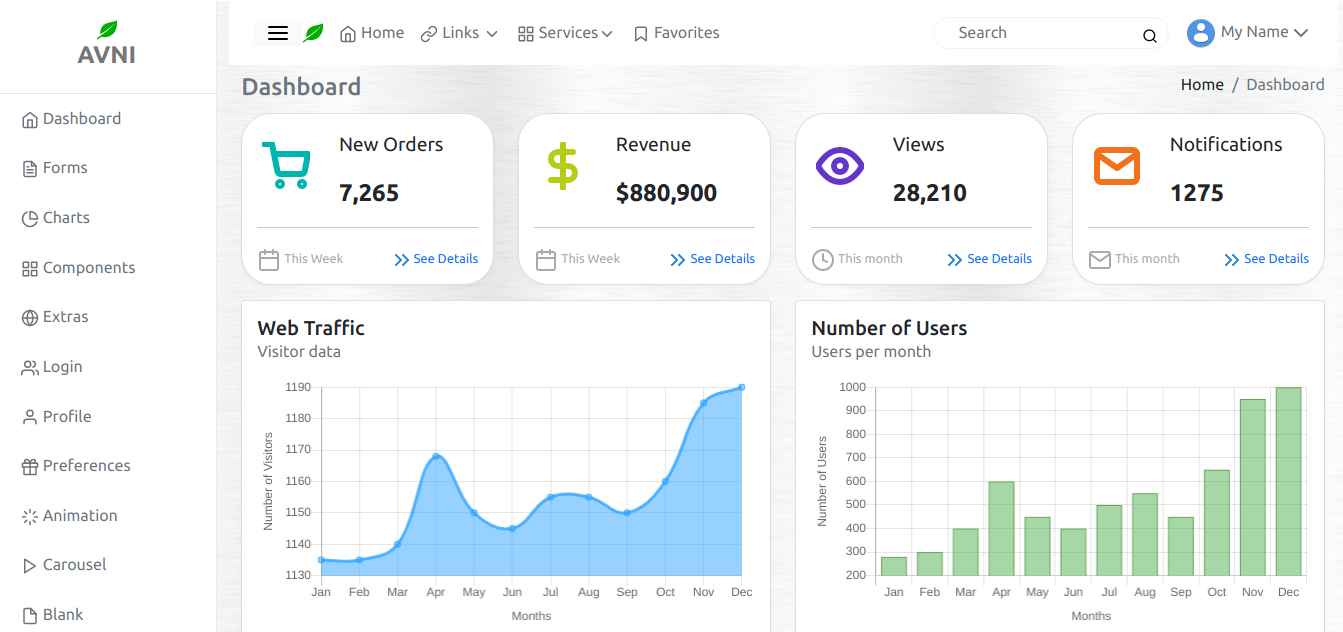Click the green leaf icon in top navbar
The width and height of the screenshot is (1343, 632).
[313, 33]
